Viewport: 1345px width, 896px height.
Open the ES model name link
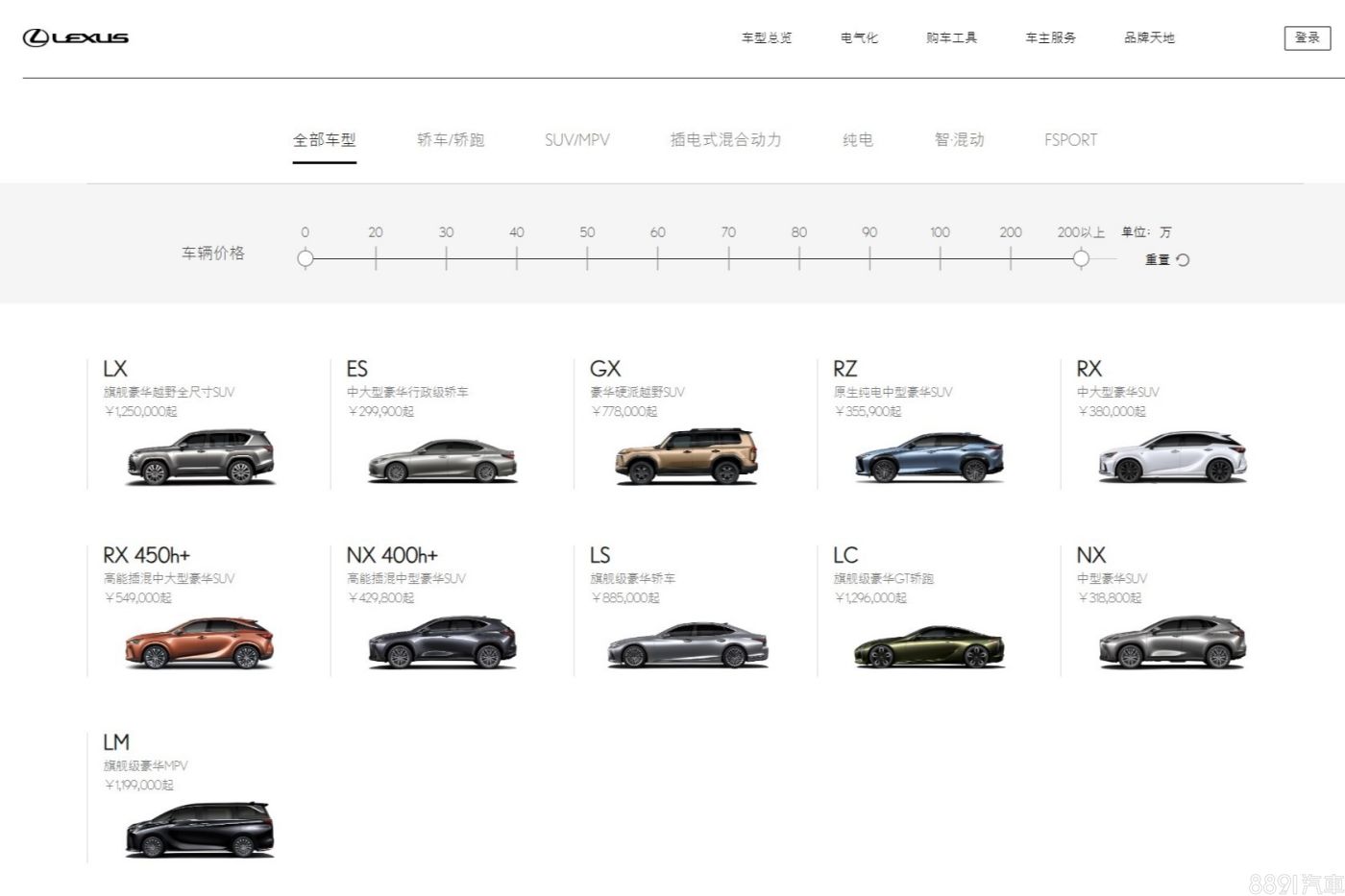click(x=356, y=369)
